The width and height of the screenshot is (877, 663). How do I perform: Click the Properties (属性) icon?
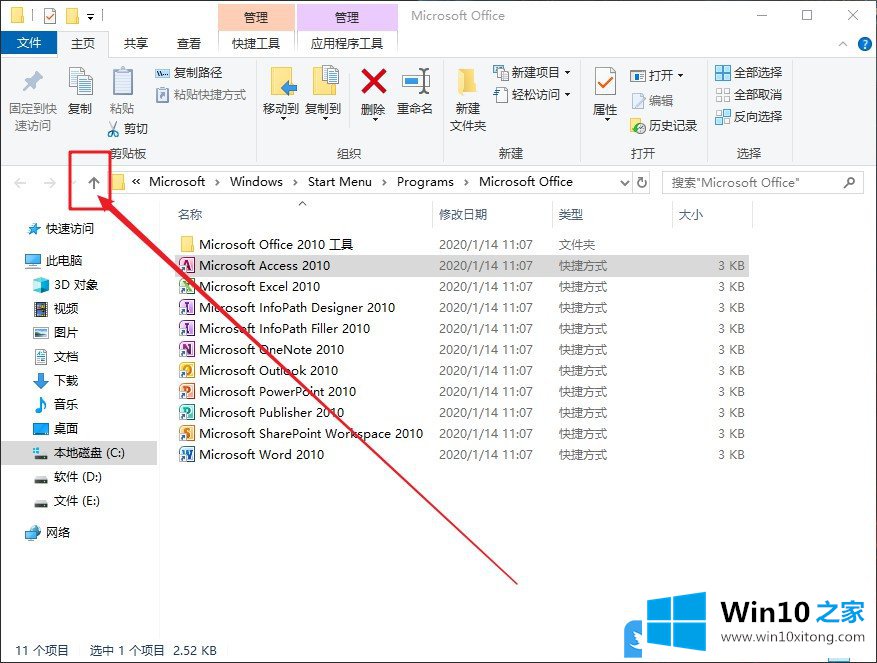[605, 82]
